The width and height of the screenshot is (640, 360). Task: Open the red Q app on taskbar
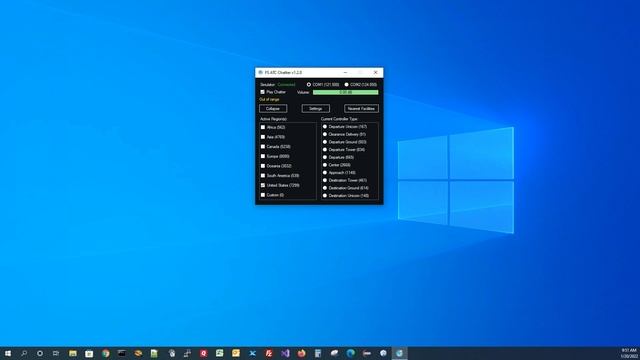coord(203,353)
